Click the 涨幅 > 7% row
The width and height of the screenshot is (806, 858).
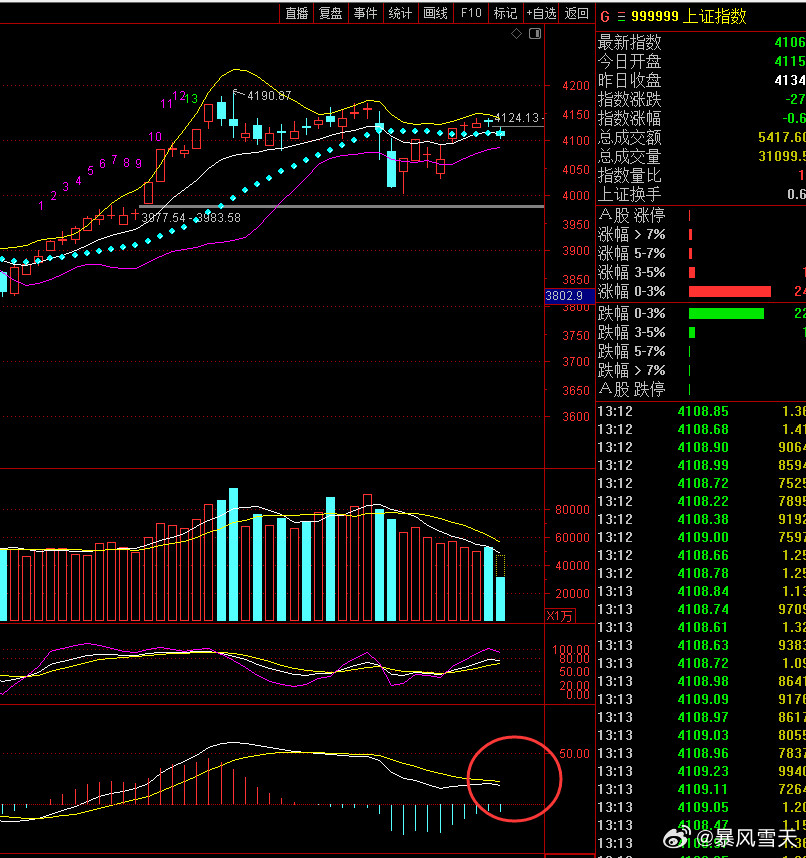(701, 235)
